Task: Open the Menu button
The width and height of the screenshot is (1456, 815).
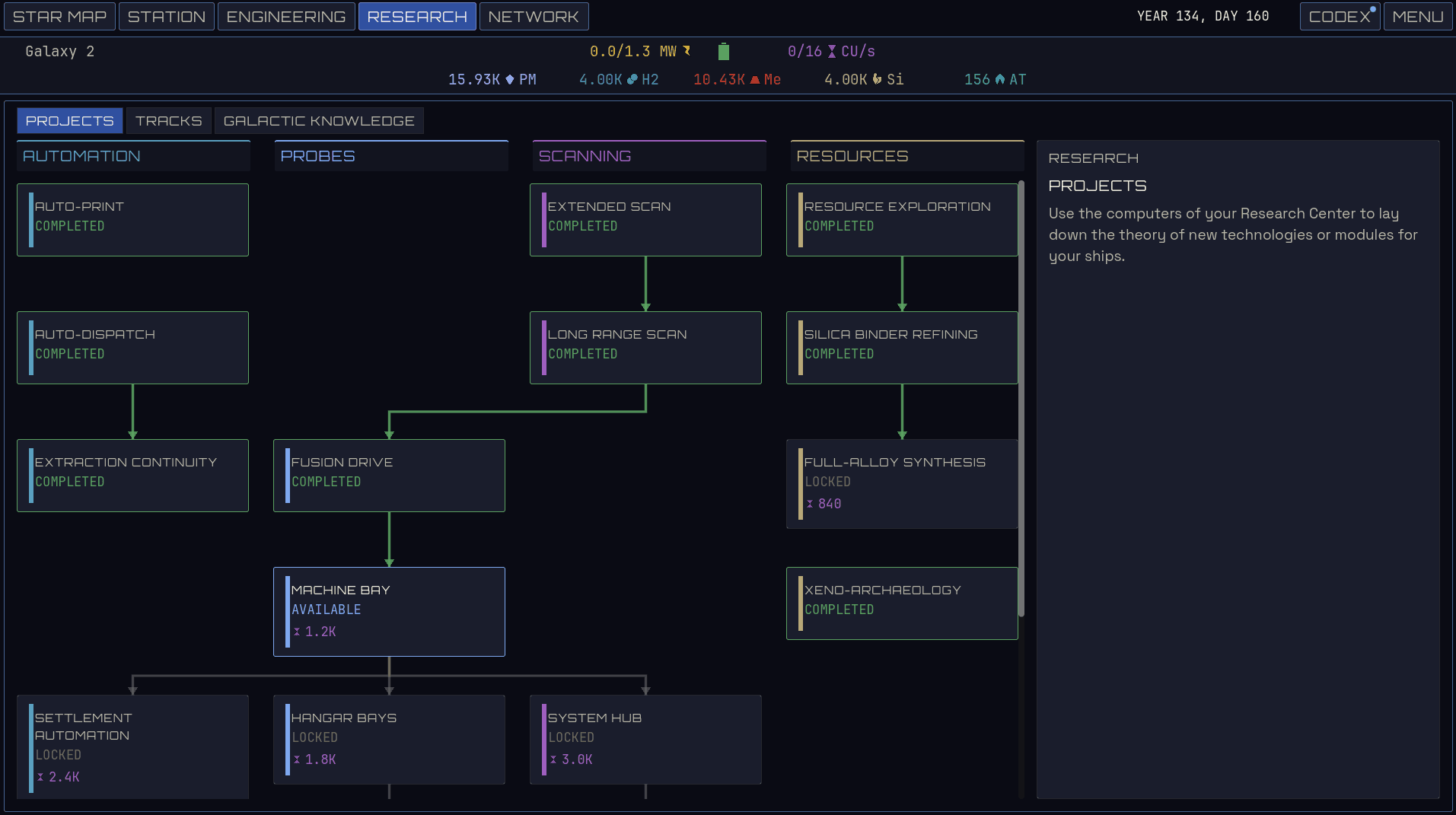Action: 1418,17
